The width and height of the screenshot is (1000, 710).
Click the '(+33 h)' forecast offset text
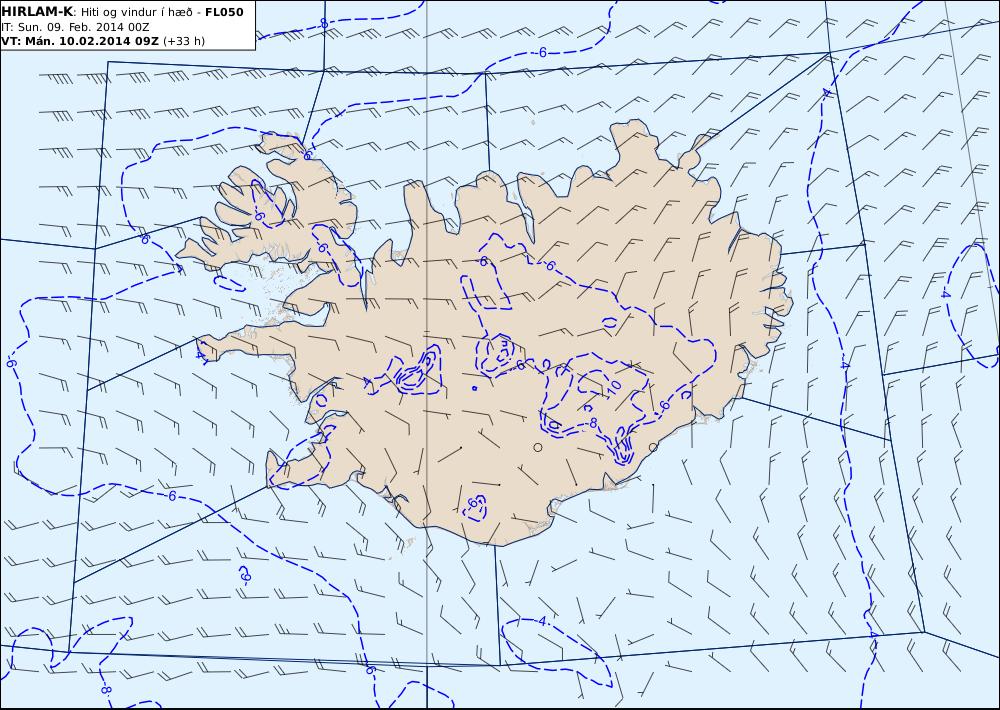[184, 41]
